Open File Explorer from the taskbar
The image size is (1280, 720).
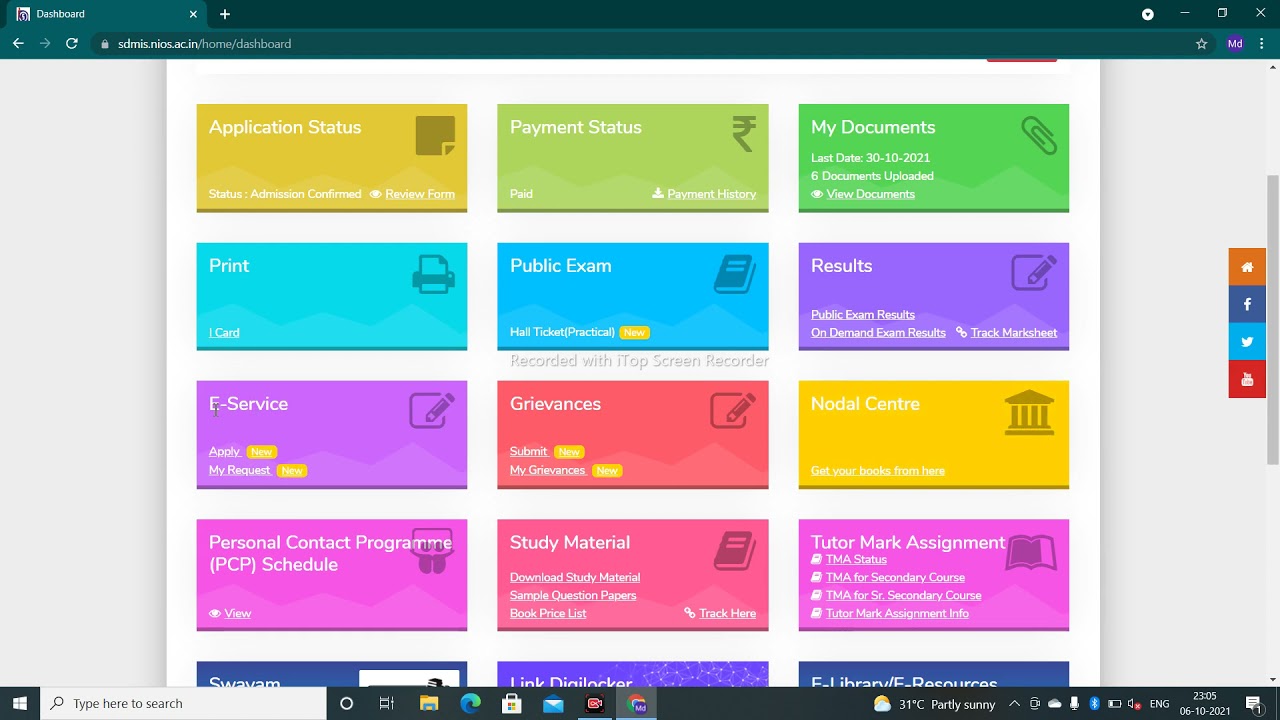pos(429,704)
